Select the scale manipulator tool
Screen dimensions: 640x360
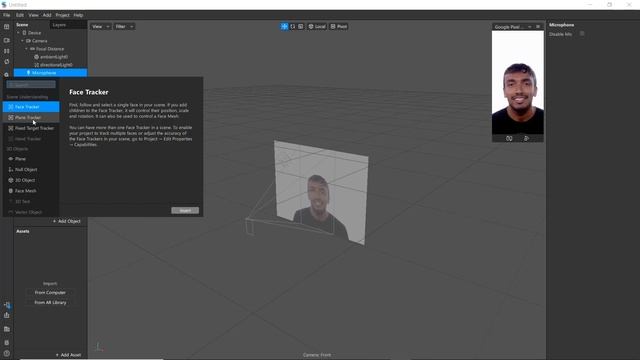[301, 27]
